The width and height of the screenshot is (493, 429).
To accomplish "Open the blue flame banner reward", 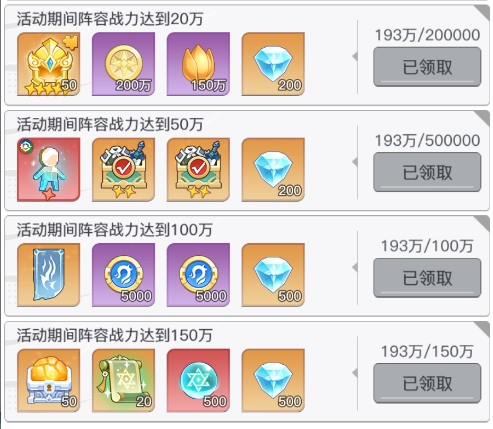I will coord(48,275).
